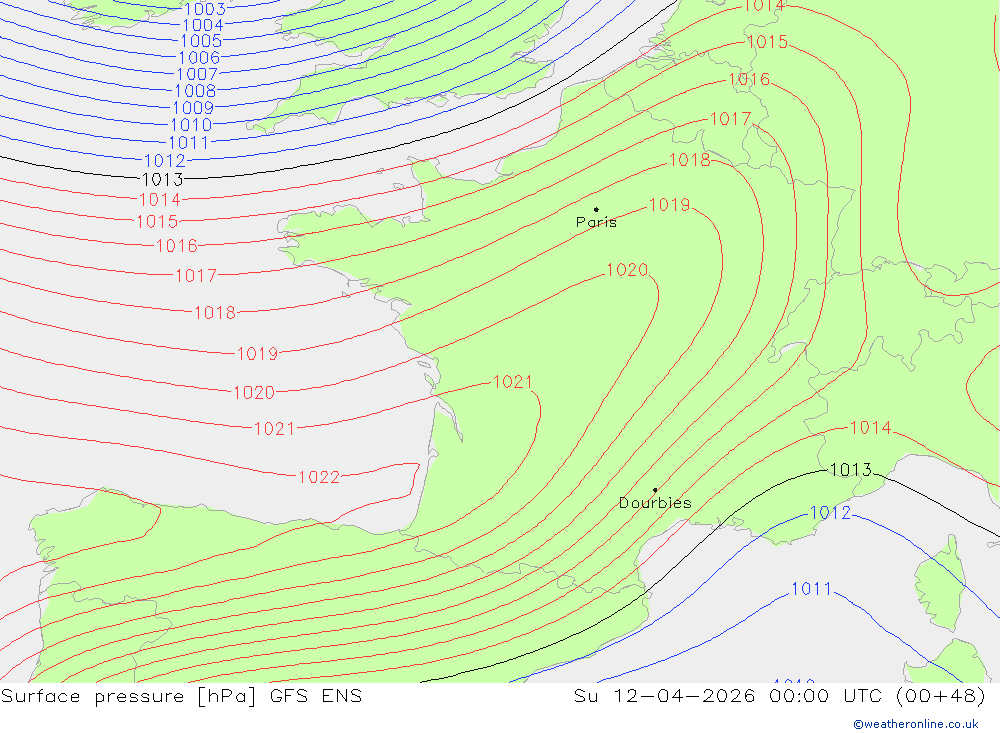Click the 1020 label over the Atlantic
1000x733 pixels.
click(x=254, y=392)
